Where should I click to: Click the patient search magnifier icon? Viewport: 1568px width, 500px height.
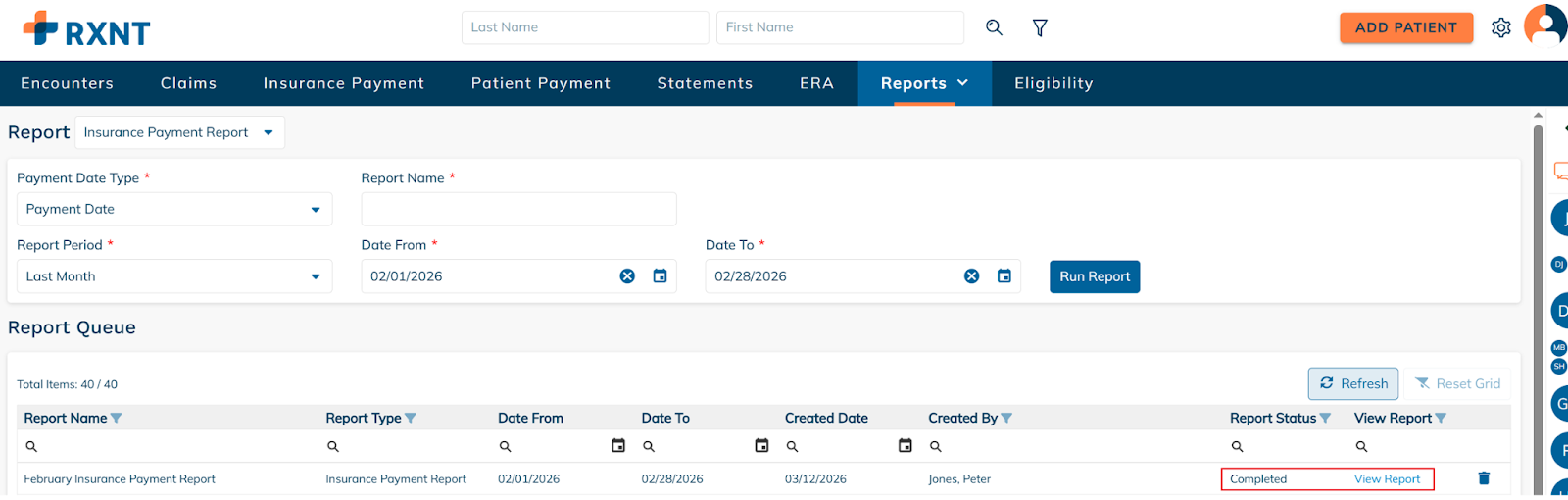coord(994,27)
